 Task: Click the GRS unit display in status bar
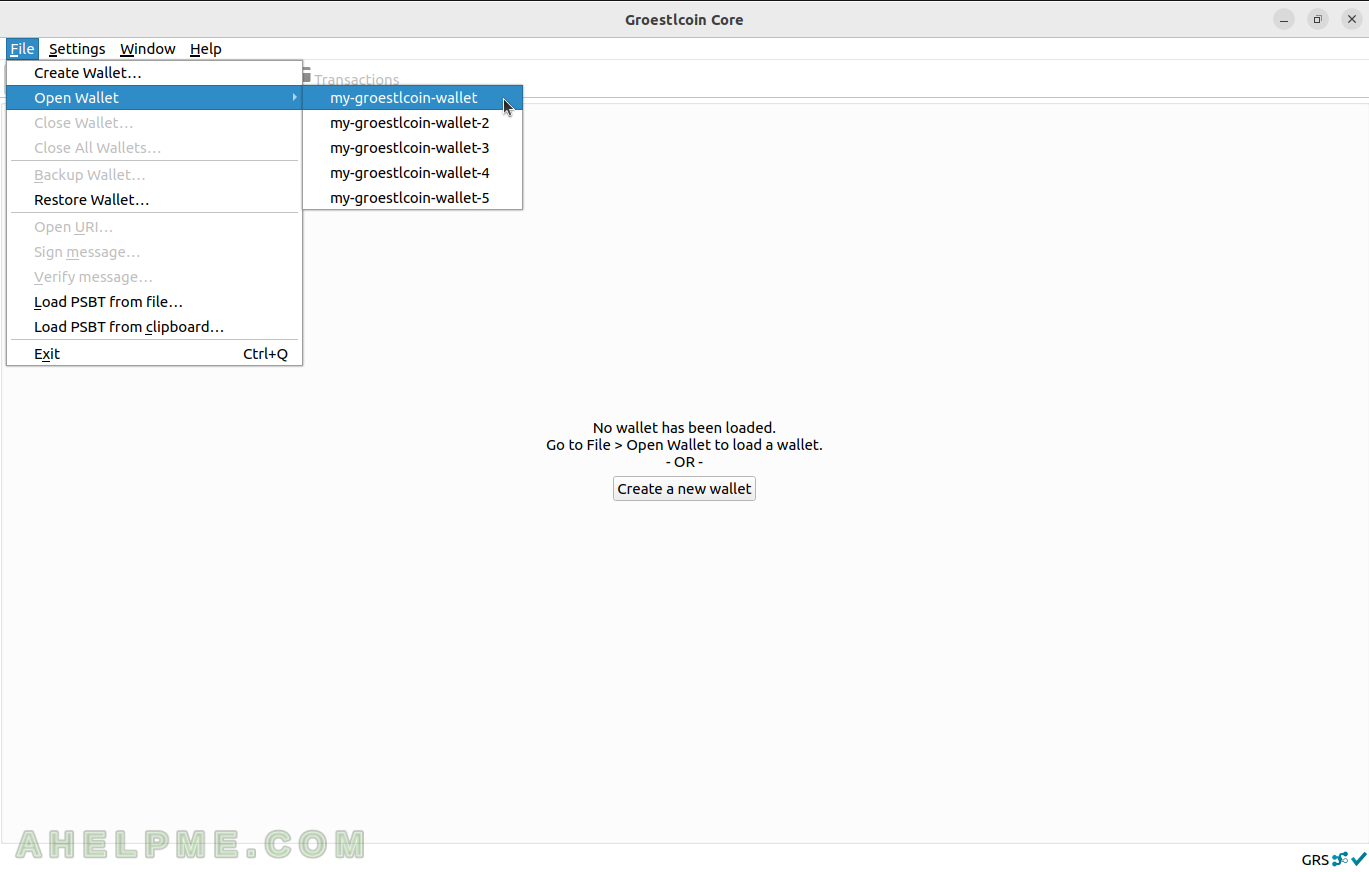tap(1315, 860)
